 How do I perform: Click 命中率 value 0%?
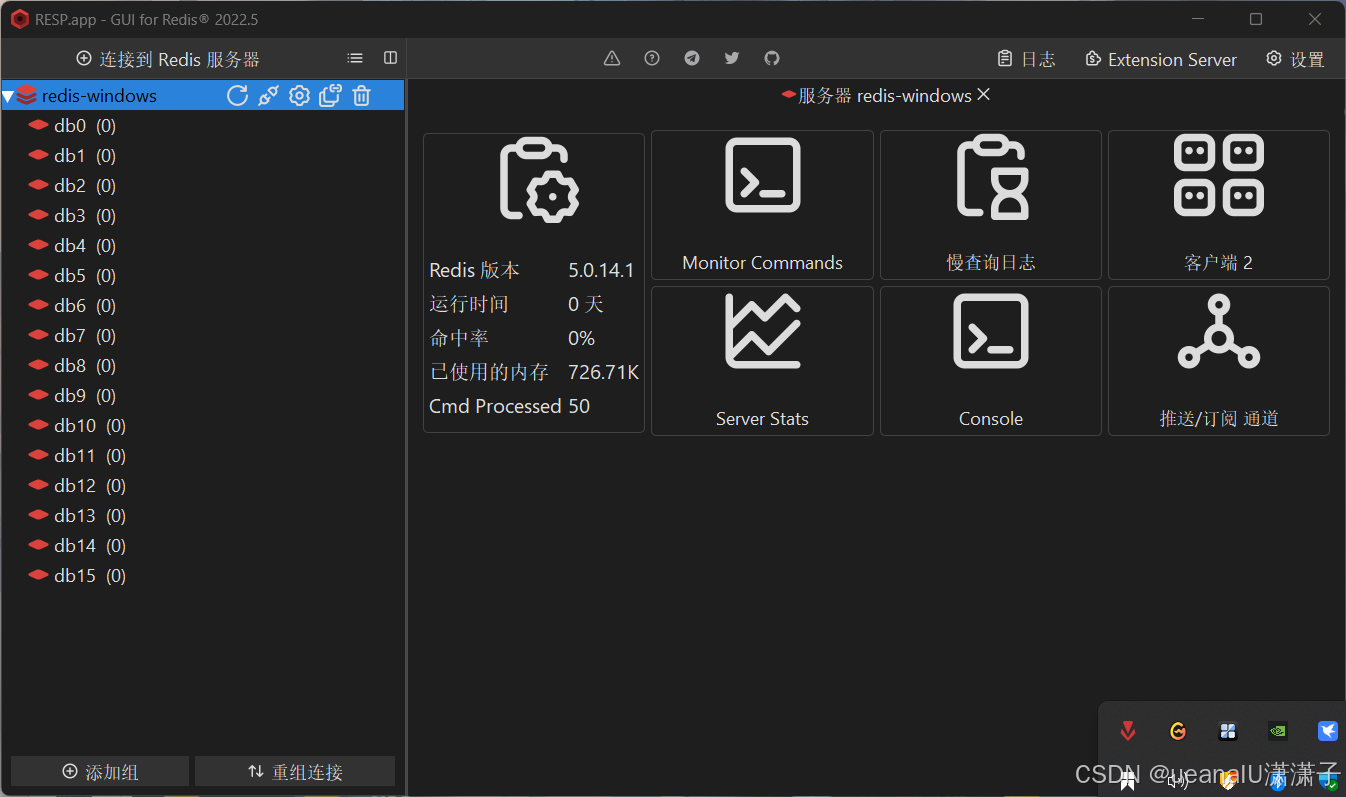click(x=581, y=338)
